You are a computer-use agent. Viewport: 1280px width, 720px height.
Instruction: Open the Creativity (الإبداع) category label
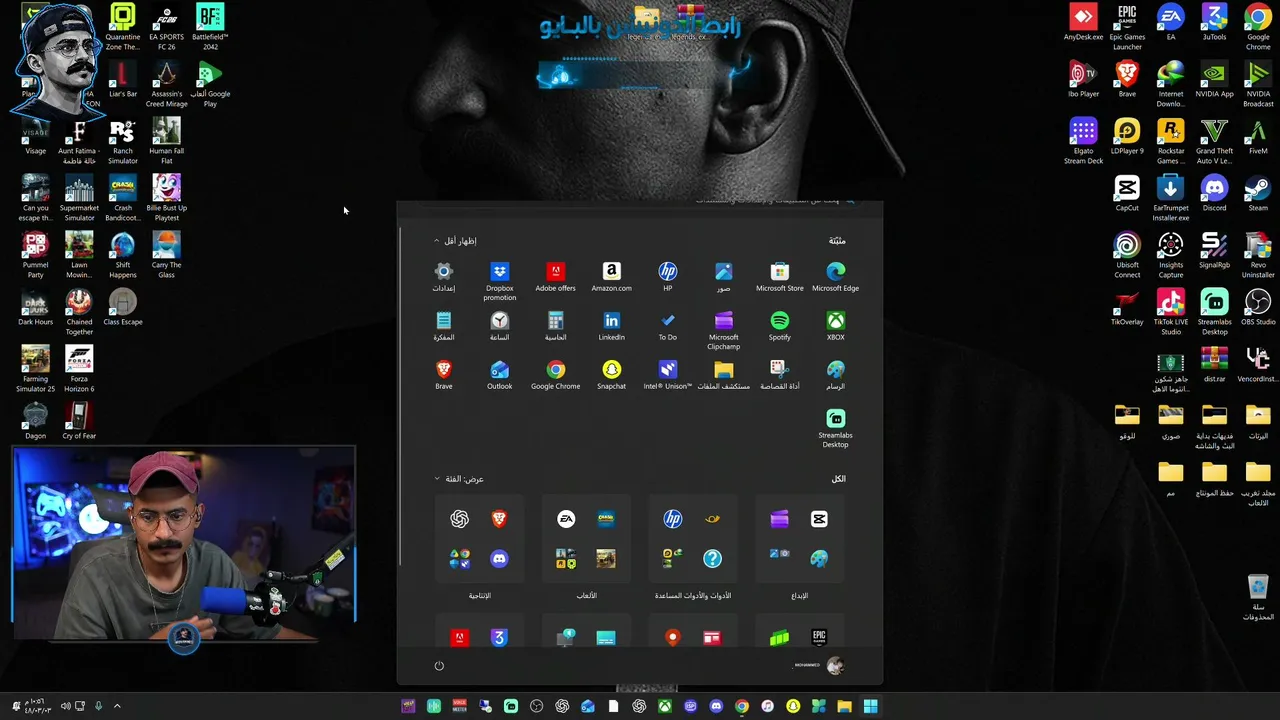click(x=799, y=596)
